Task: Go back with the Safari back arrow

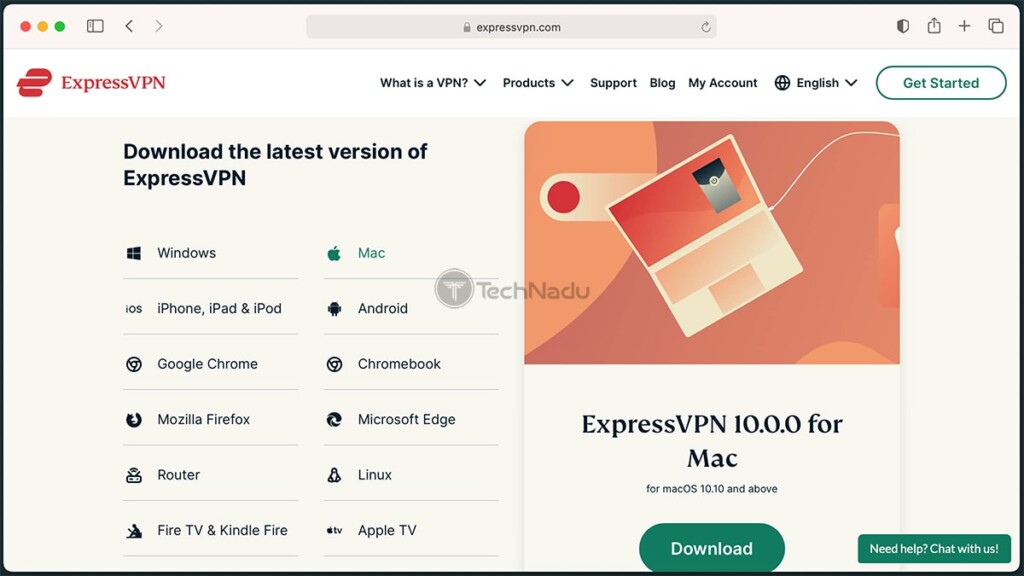Action: pyautogui.click(x=129, y=26)
